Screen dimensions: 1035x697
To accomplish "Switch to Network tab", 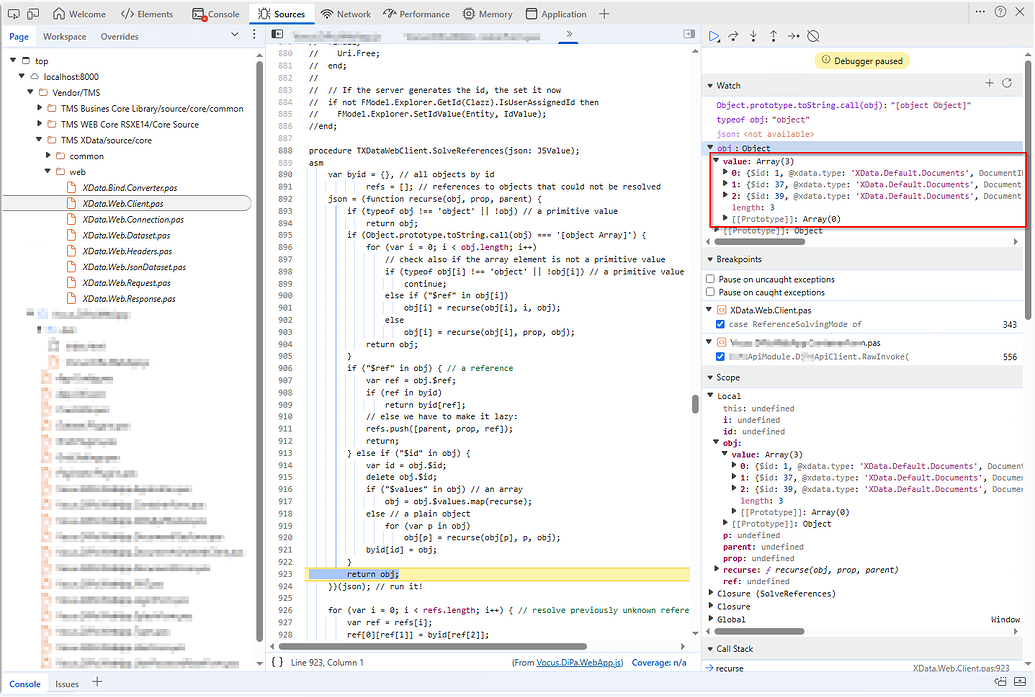I will [345, 14].
